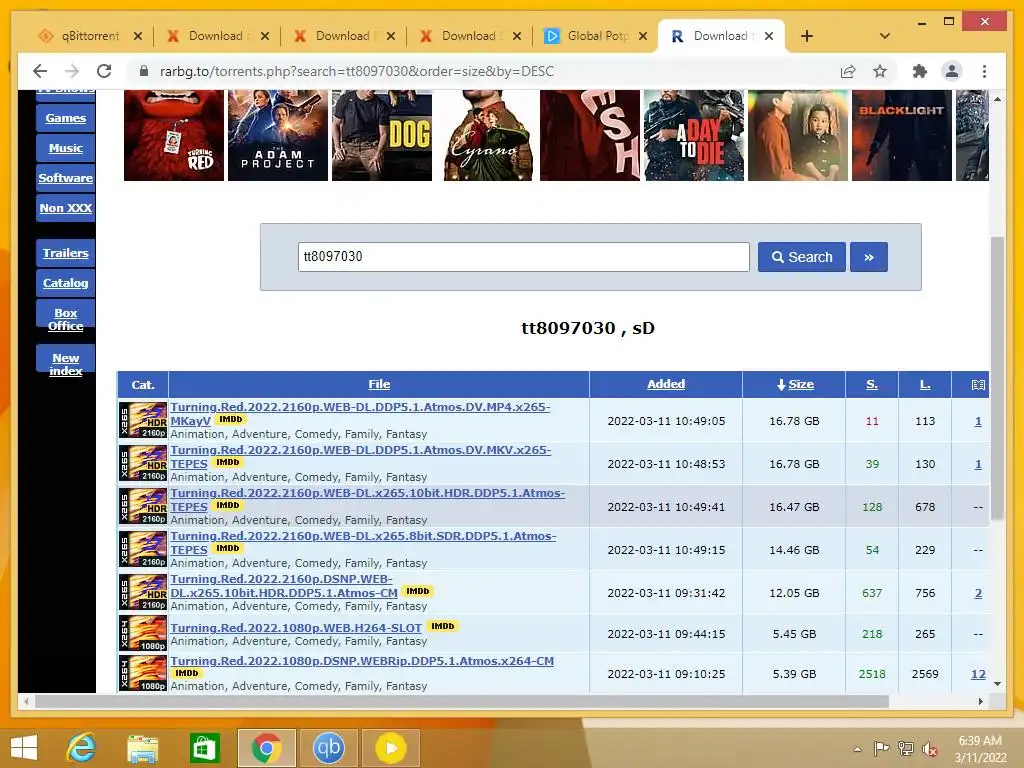Go back with the browser back arrow
The height and width of the screenshot is (768, 1024).
[40, 71]
